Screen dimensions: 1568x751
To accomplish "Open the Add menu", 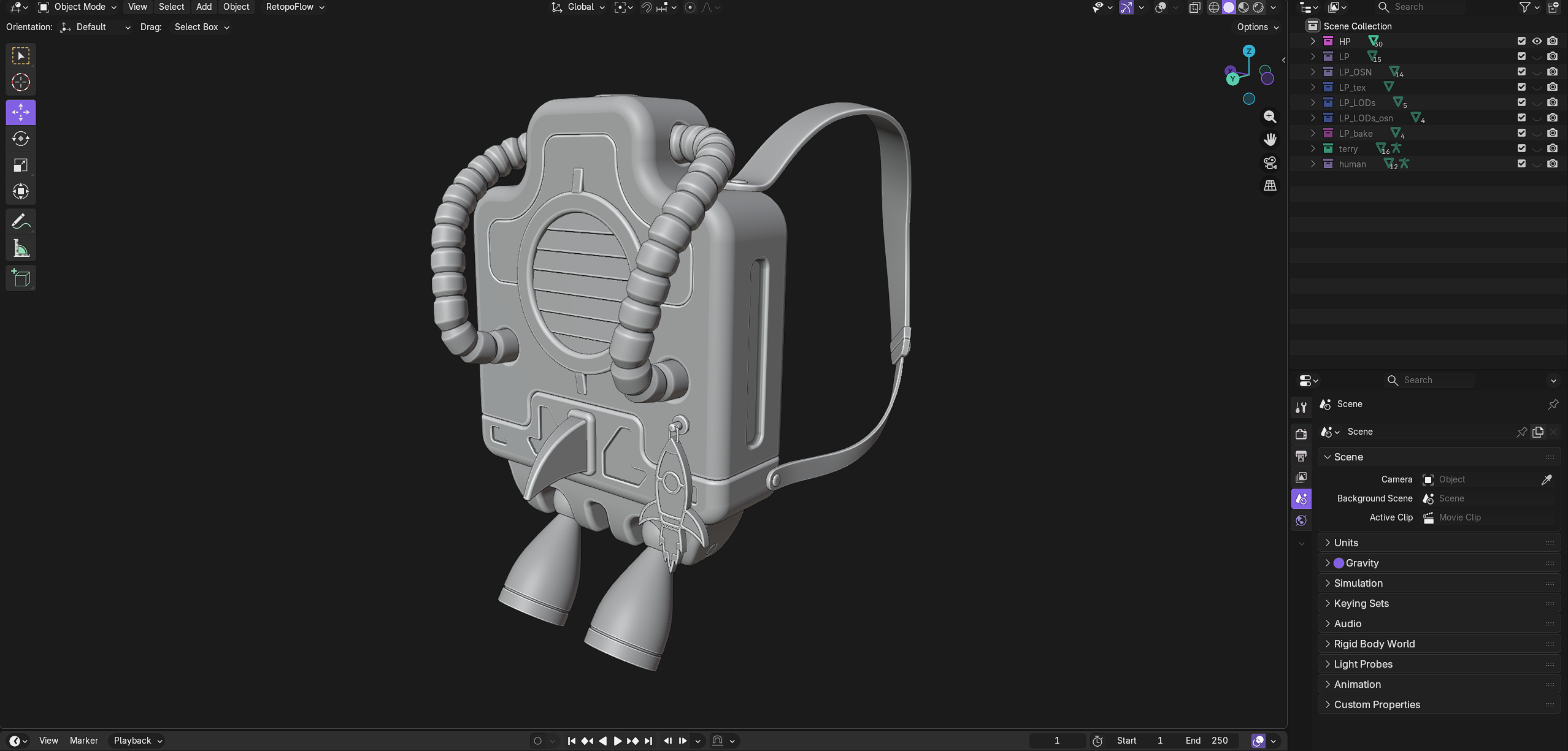I will [x=204, y=7].
